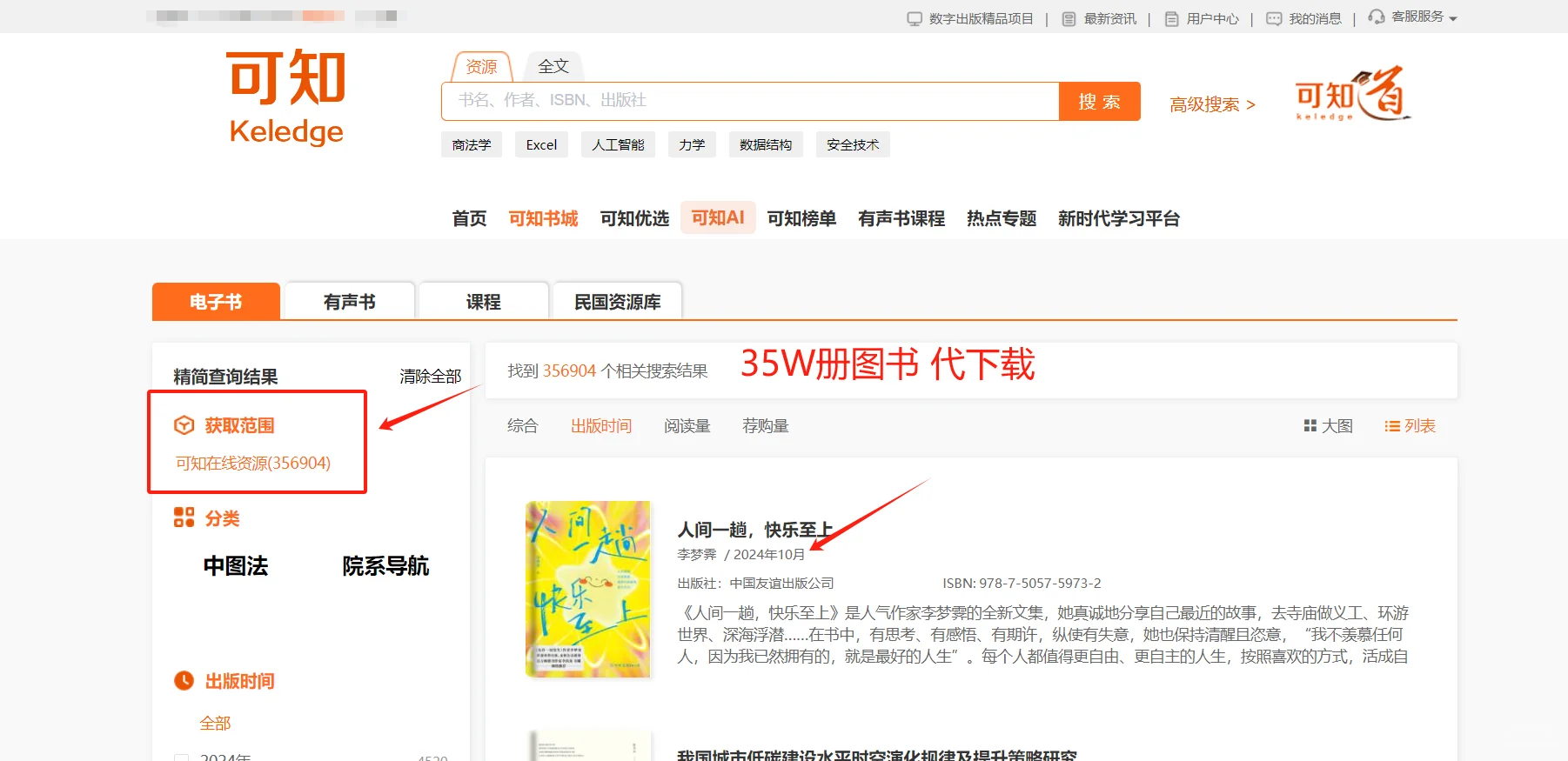Select the 有声书 tab
The width and height of the screenshot is (1568, 761).
coord(350,302)
